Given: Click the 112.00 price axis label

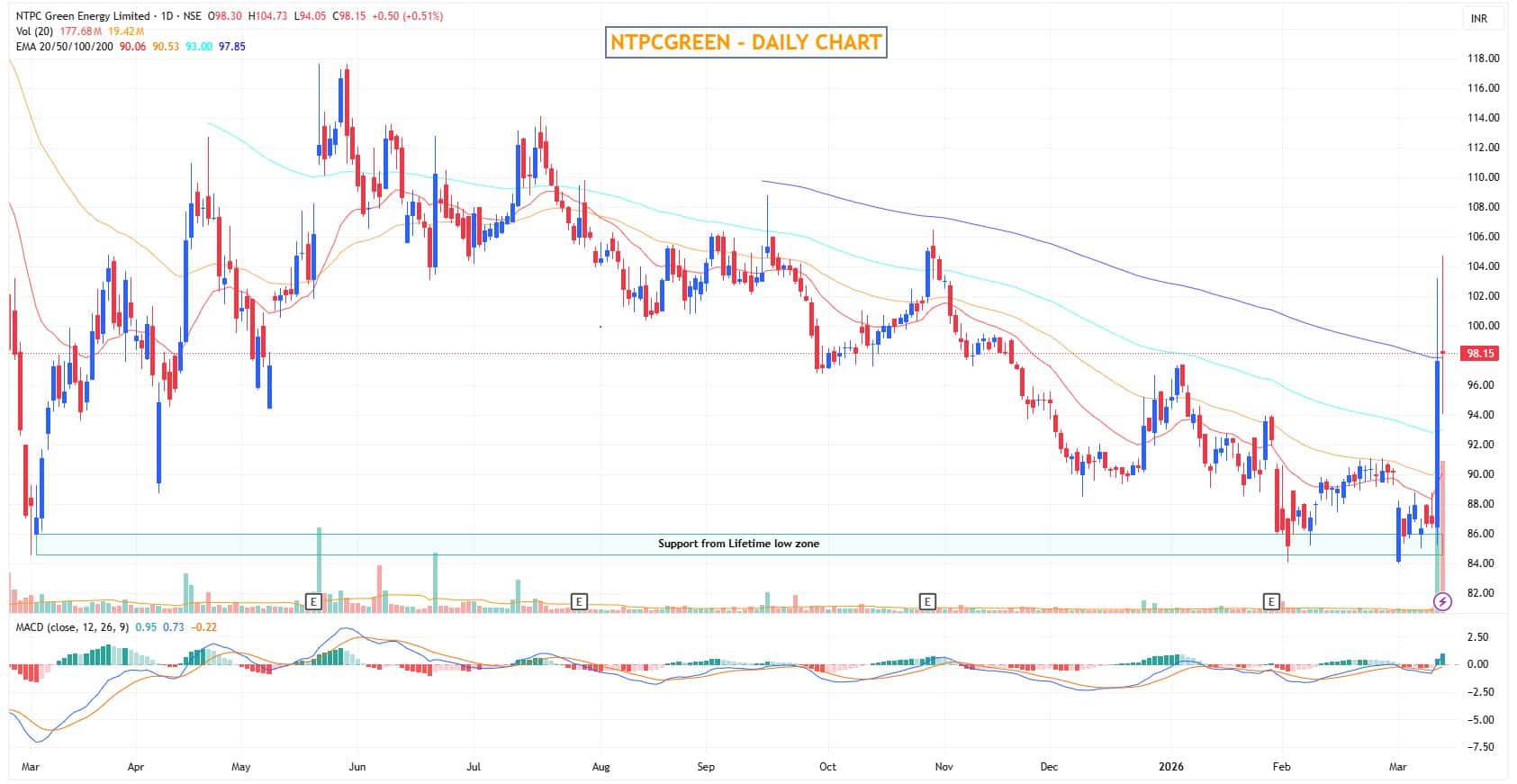Looking at the screenshot, I should click(x=1483, y=148).
